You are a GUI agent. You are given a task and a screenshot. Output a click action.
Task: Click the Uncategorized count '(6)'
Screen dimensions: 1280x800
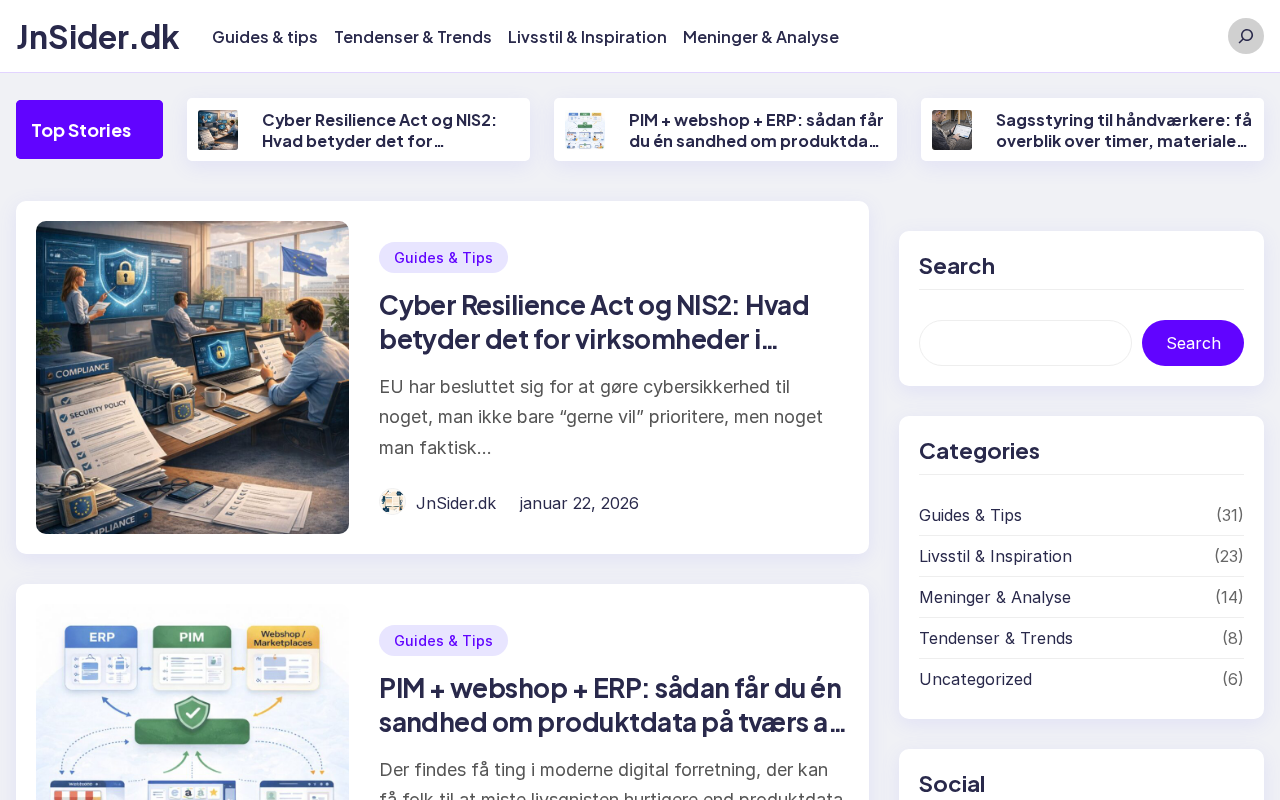coord(1233,679)
